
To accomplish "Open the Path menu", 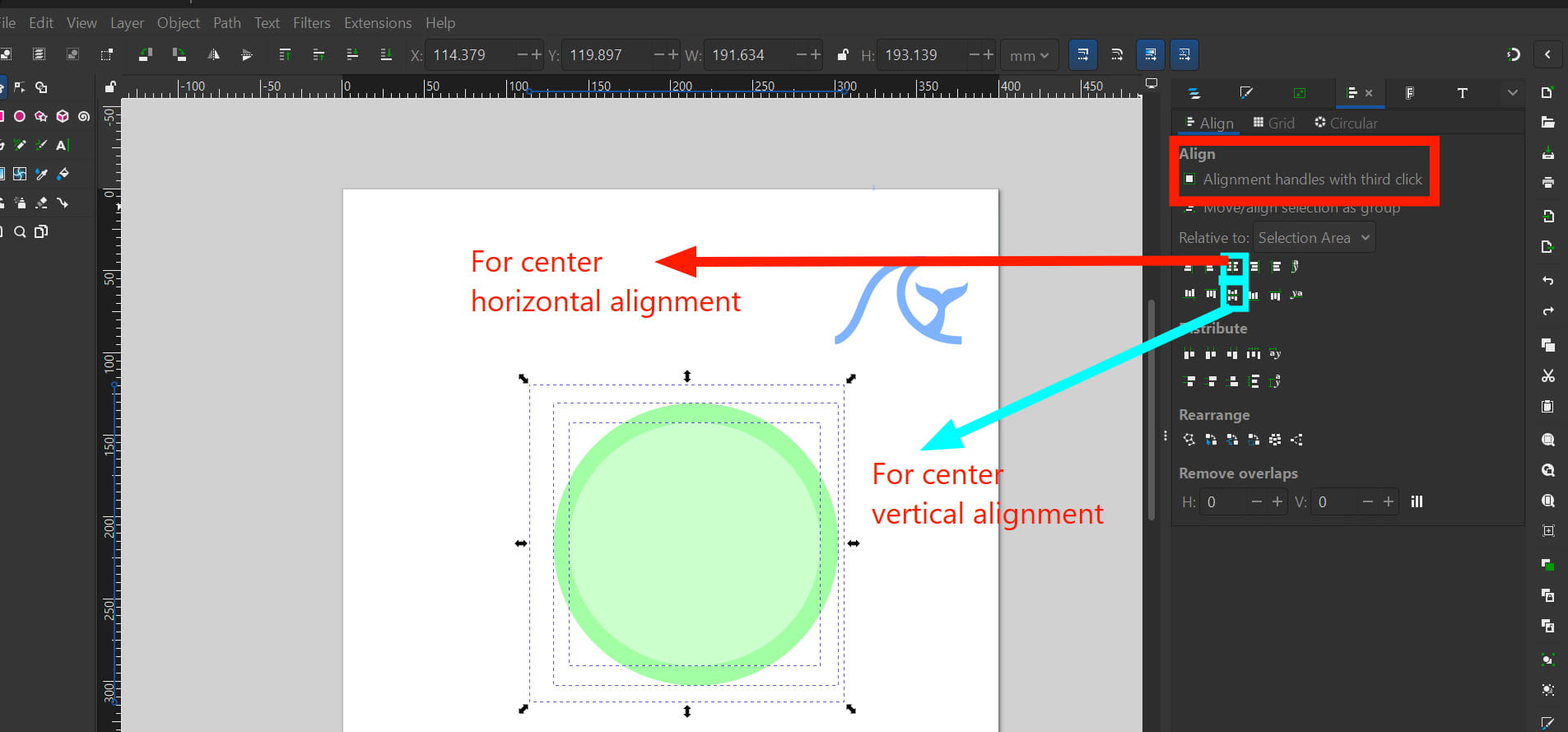I will 227,23.
